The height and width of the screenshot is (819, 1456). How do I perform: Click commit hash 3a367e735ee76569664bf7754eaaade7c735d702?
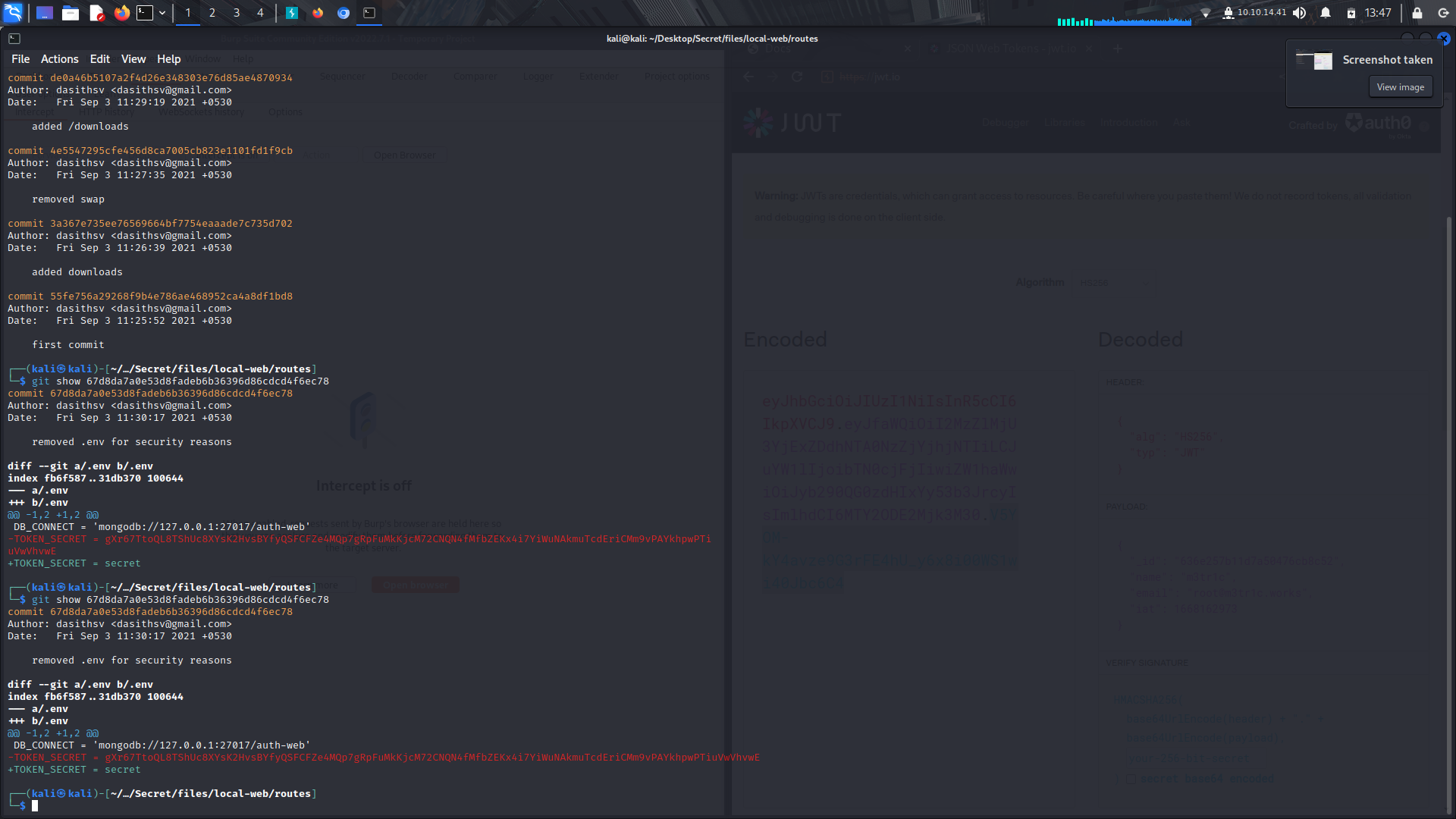[171, 224]
